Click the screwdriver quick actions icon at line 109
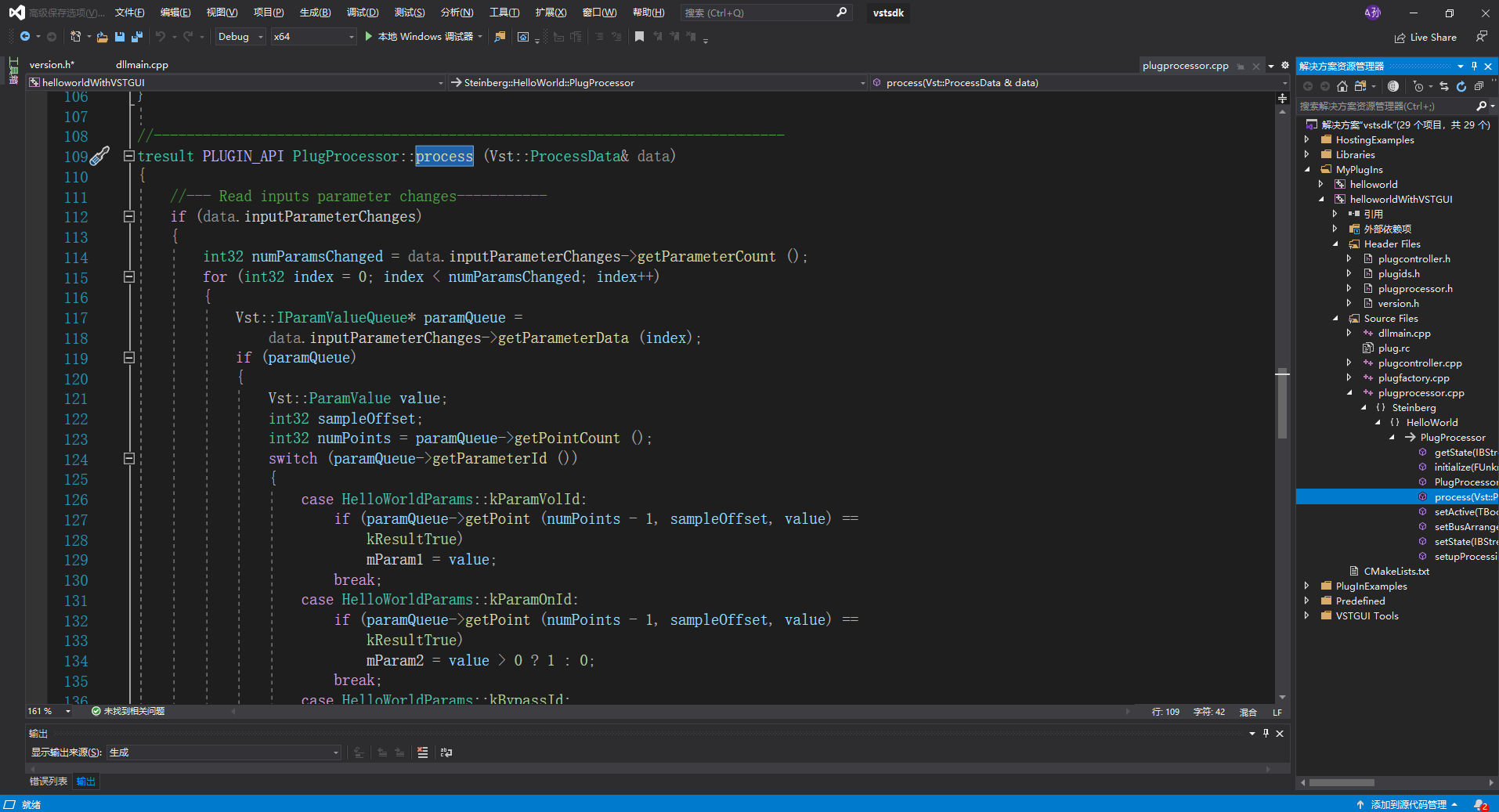This screenshot has height=812, width=1499. pos(99,156)
